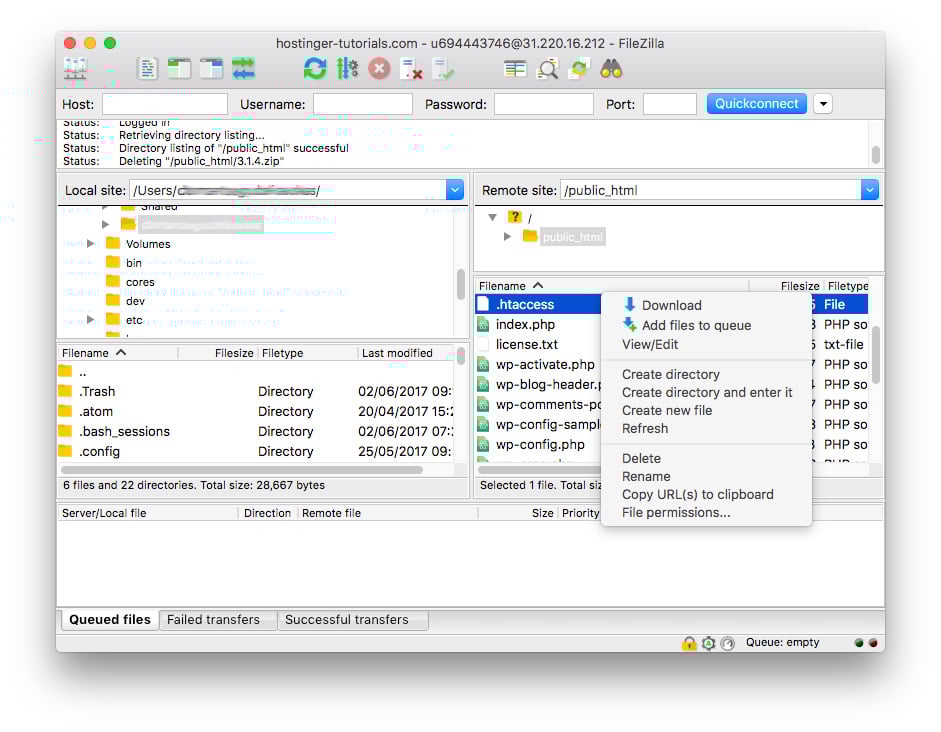Open directory listing filters icon
This screenshot has height=732, width=941.
click(x=515, y=69)
